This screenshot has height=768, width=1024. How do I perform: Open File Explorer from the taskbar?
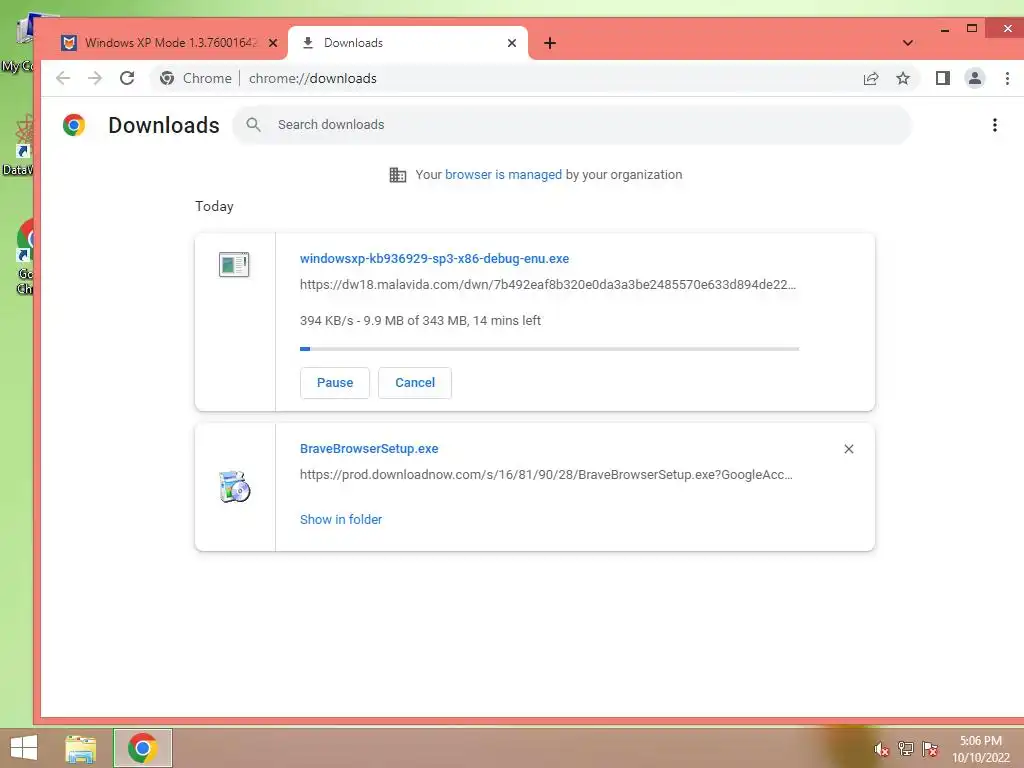click(x=80, y=748)
